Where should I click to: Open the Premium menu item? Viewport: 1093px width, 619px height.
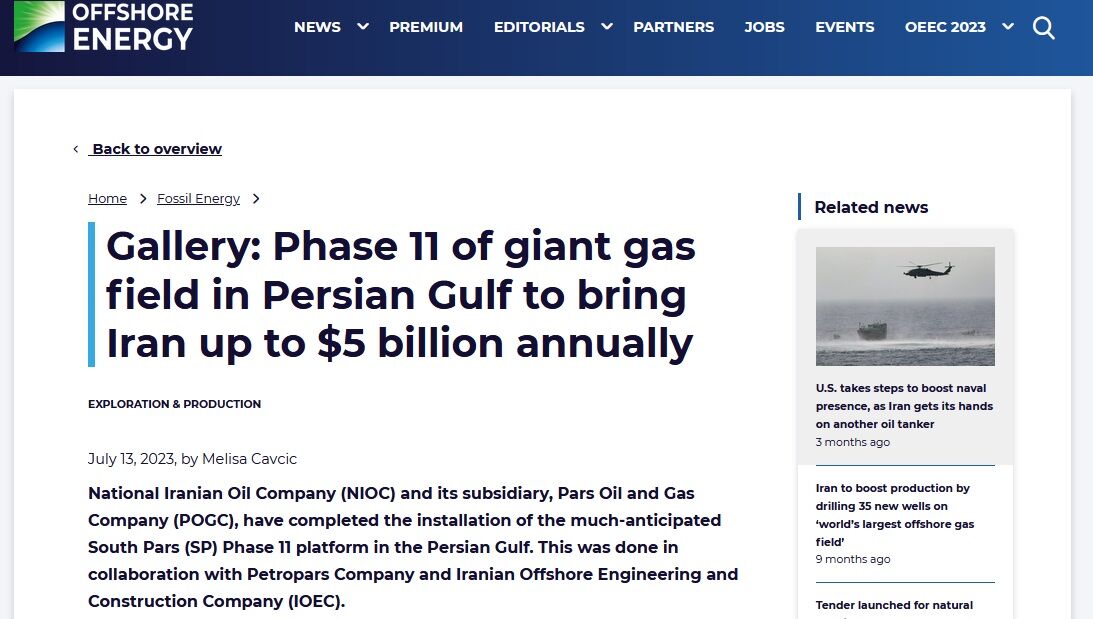[x=426, y=27]
